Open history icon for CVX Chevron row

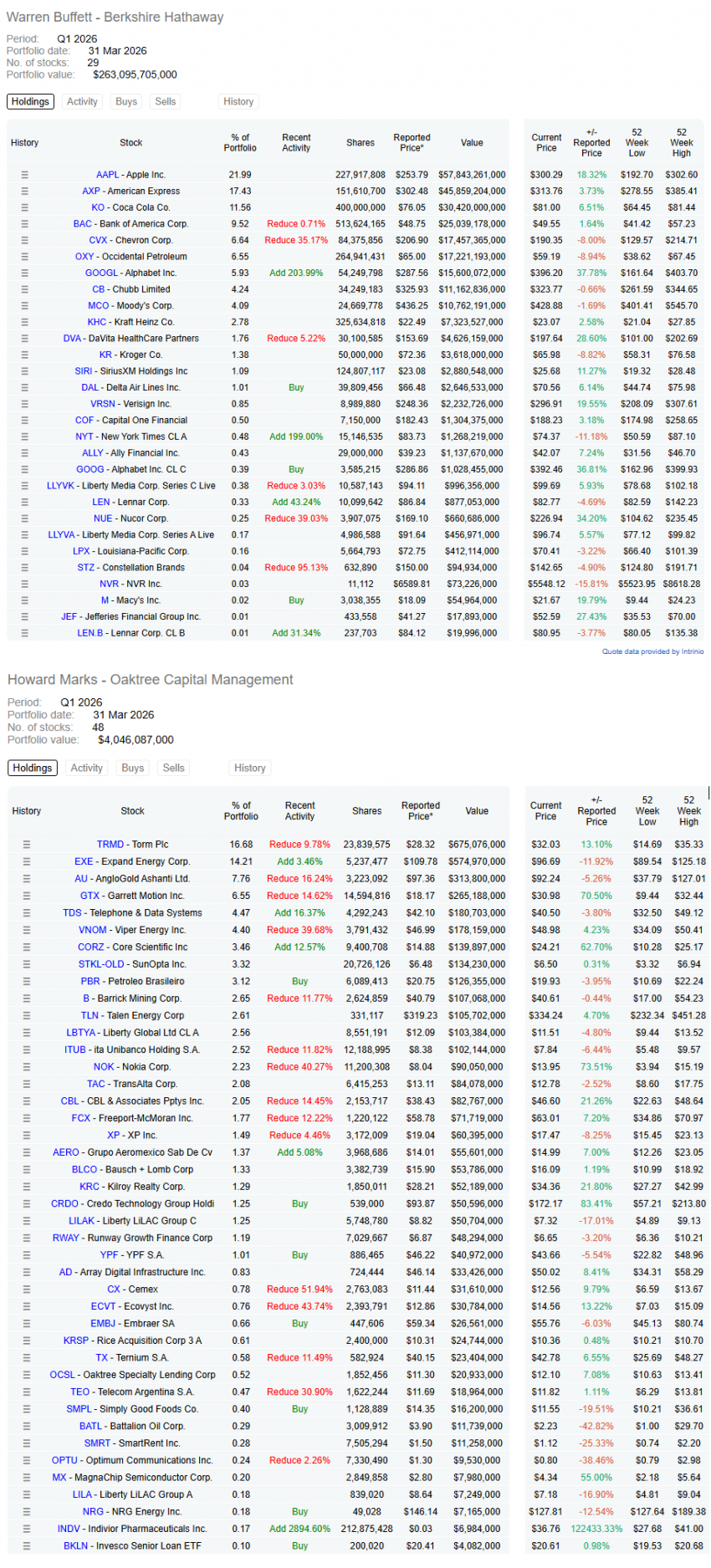[x=25, y=240]
